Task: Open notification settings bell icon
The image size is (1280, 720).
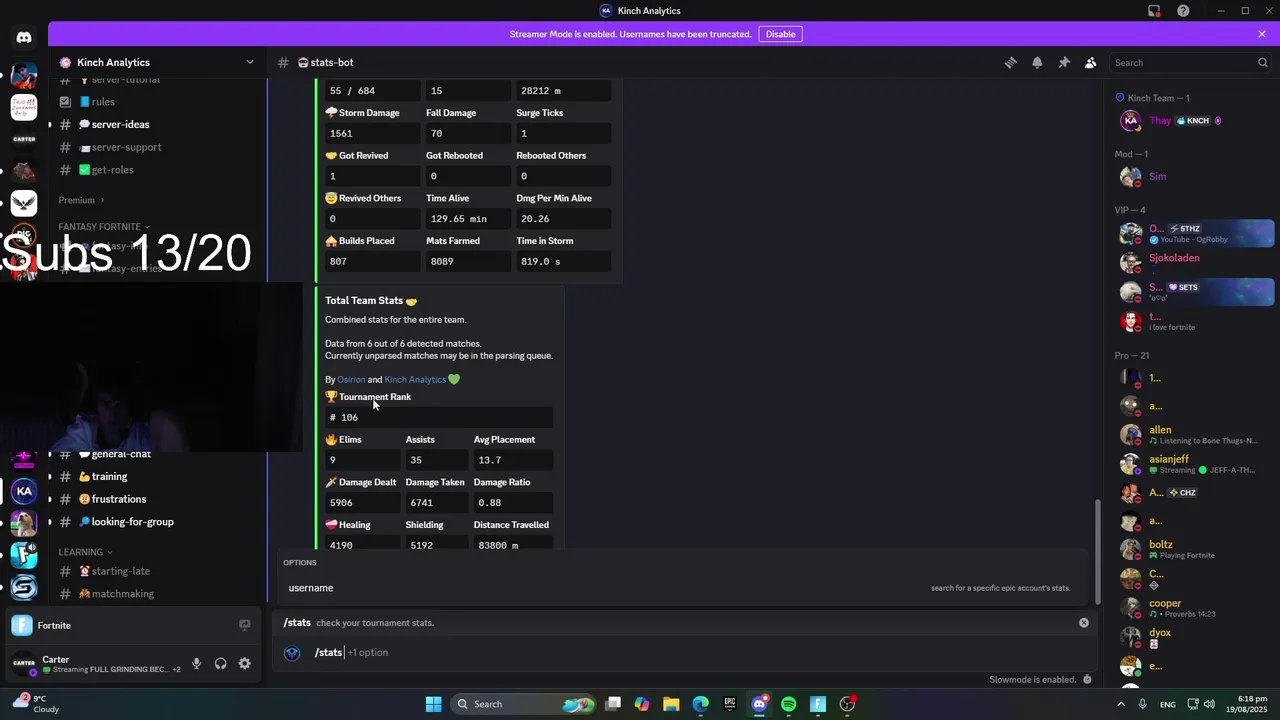Action: [1037, 62]
